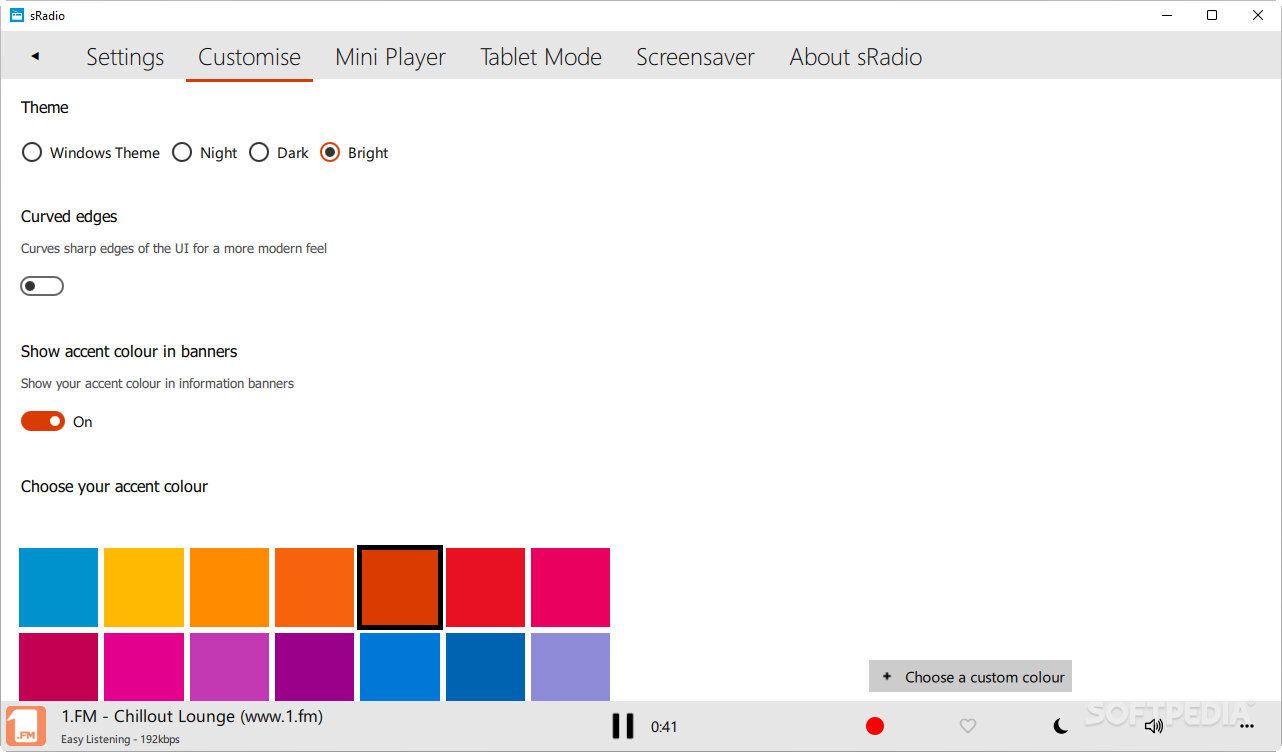Click station title 1.FM - Chillout Lounge
Image resolution: width=1282 pixels, height=752 pixels.
coord(192,716)
